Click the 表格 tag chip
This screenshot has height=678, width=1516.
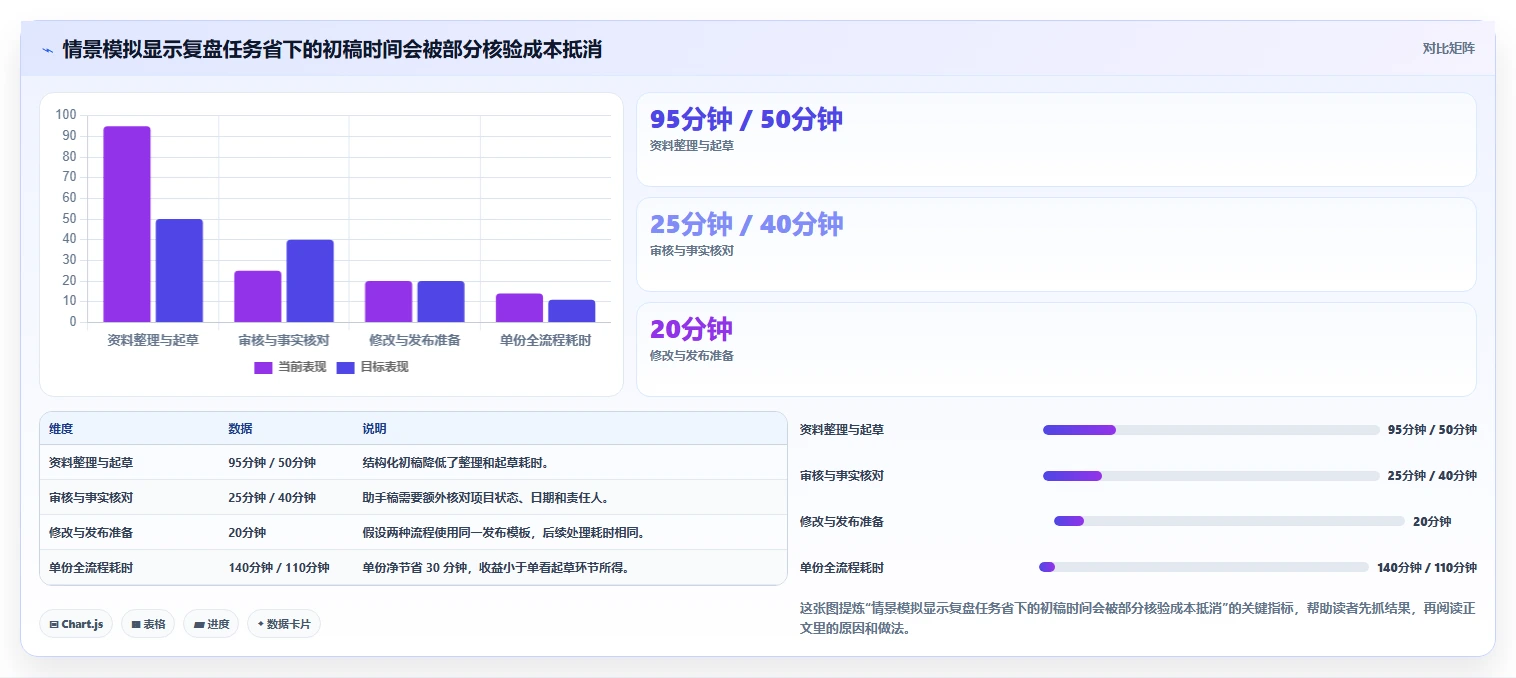click(148, 624)
